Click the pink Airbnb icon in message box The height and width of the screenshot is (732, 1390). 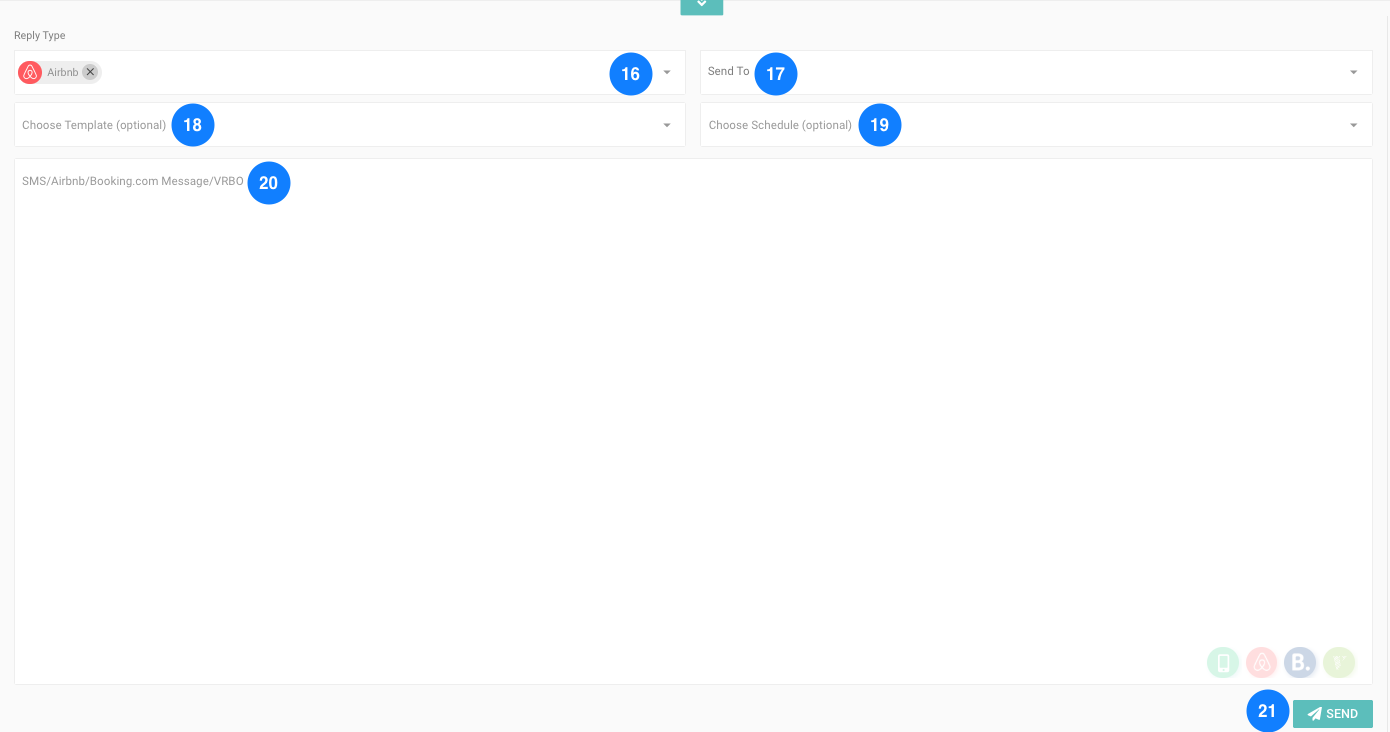[x=1262, y=662]
